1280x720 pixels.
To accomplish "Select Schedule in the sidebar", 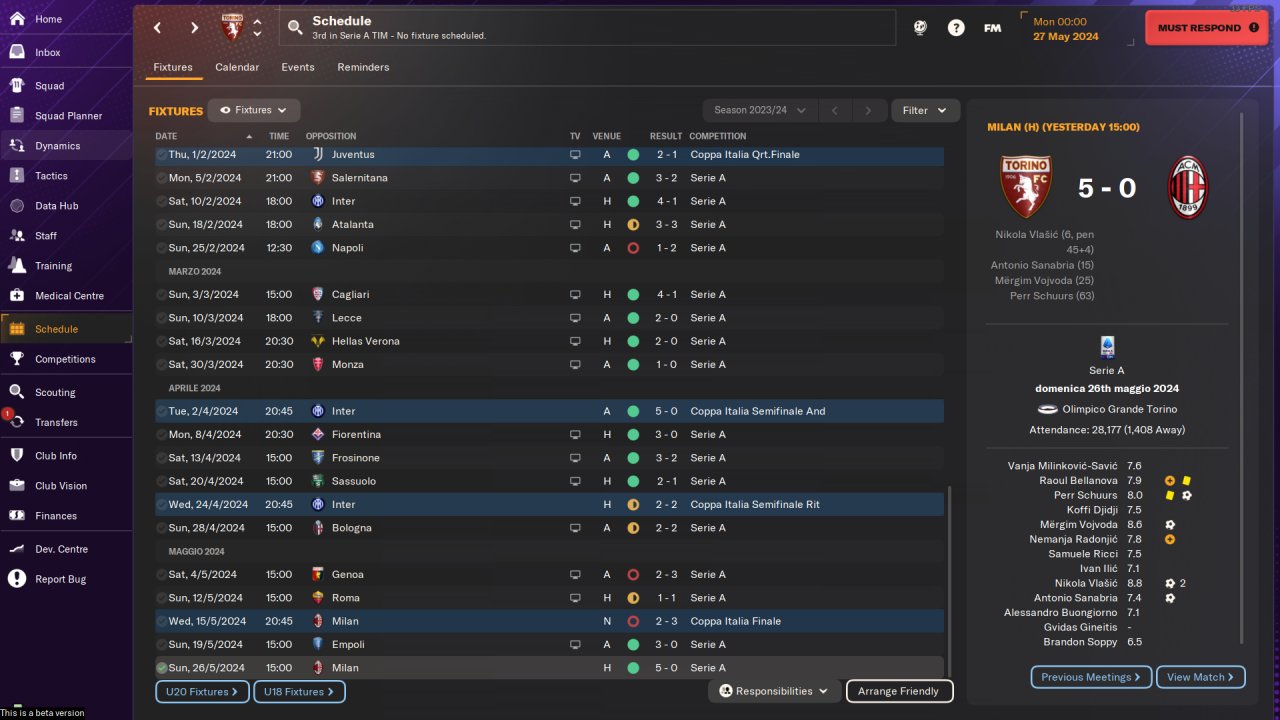I will [x=66, y=329].
